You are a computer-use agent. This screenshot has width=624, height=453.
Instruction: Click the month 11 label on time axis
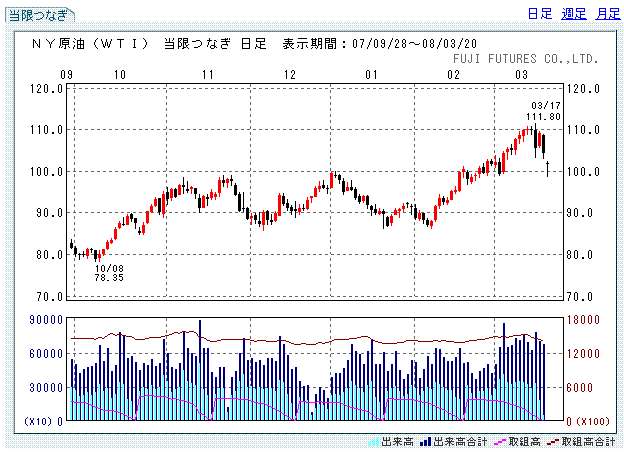208,76
